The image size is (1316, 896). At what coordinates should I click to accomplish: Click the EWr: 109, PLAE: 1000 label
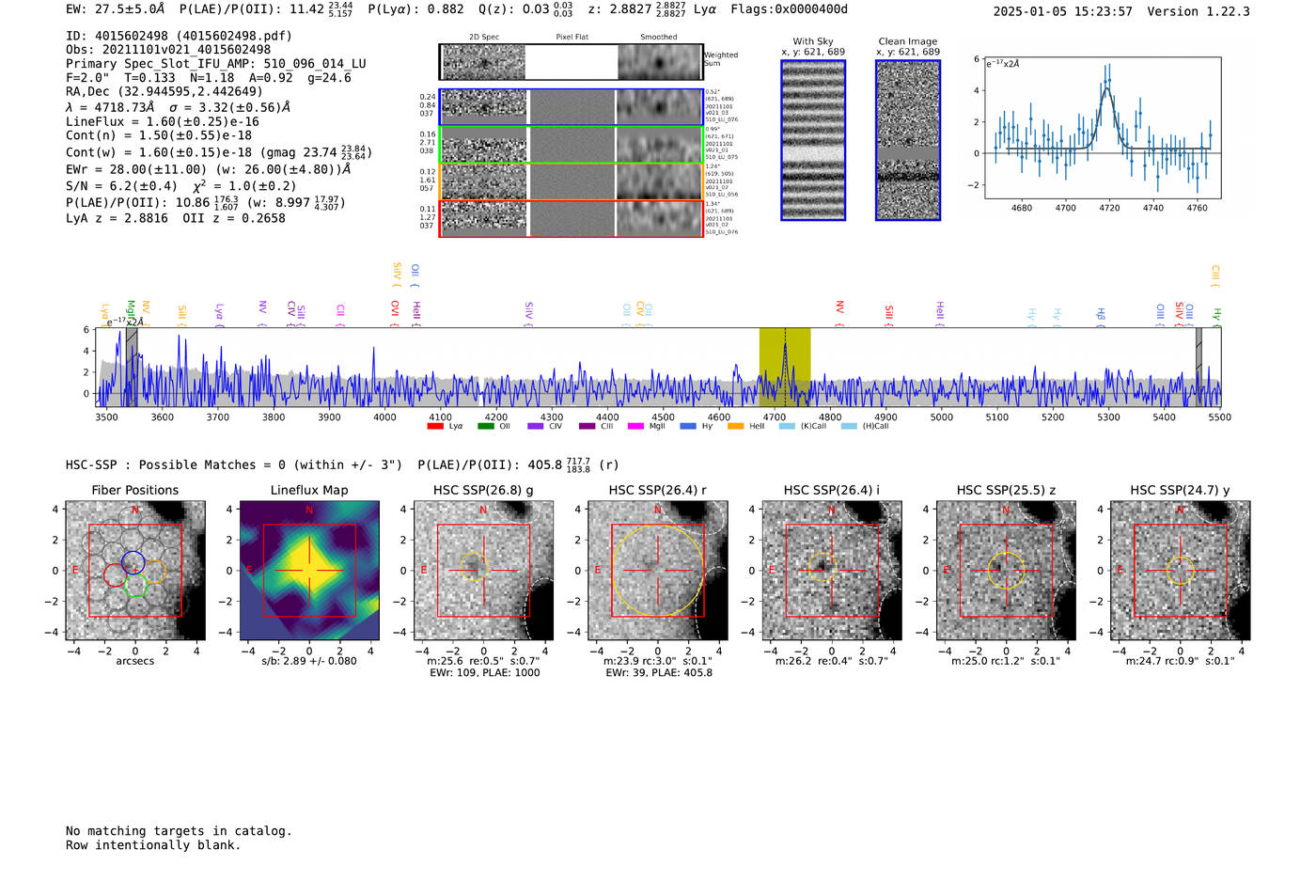coord(484,673)
